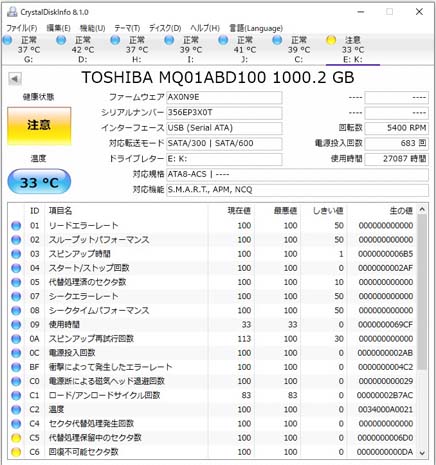Open the 言語(Language) menu
This screenshot has height=465, width=436.
click(x=256, y=28)
